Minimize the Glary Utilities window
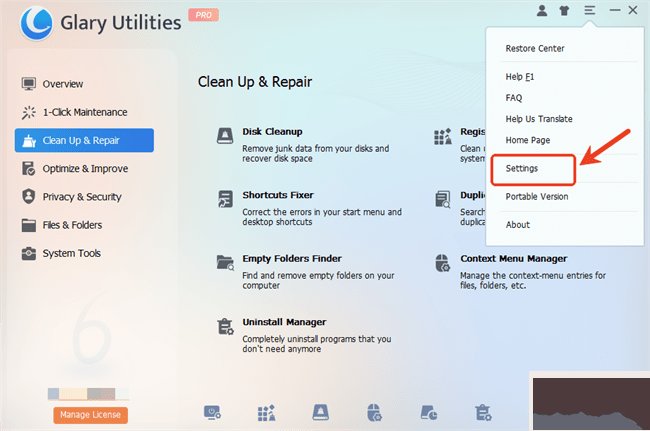Viewport: 650px width, 431px height. click(x=615, y=10)
